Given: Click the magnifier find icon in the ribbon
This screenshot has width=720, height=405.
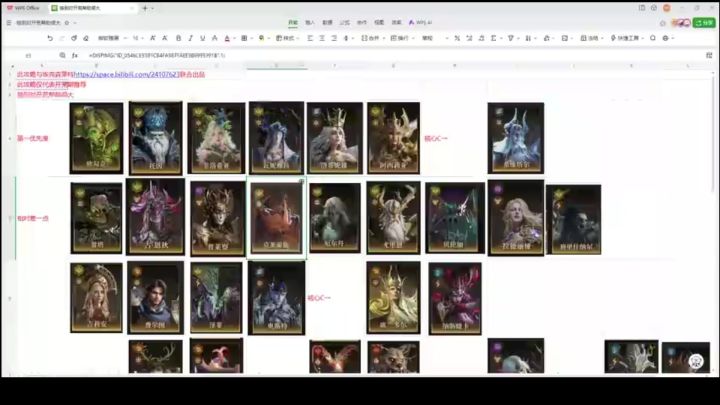Looking at the screenshot, I should point(652,38).
